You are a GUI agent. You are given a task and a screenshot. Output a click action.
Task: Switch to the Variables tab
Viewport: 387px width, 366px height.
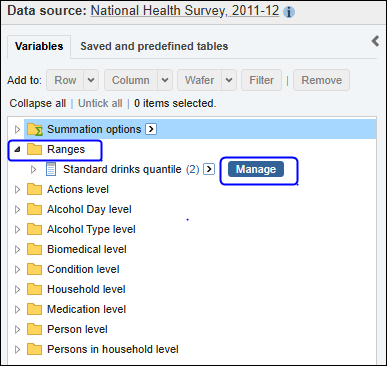tap(39, 46)
